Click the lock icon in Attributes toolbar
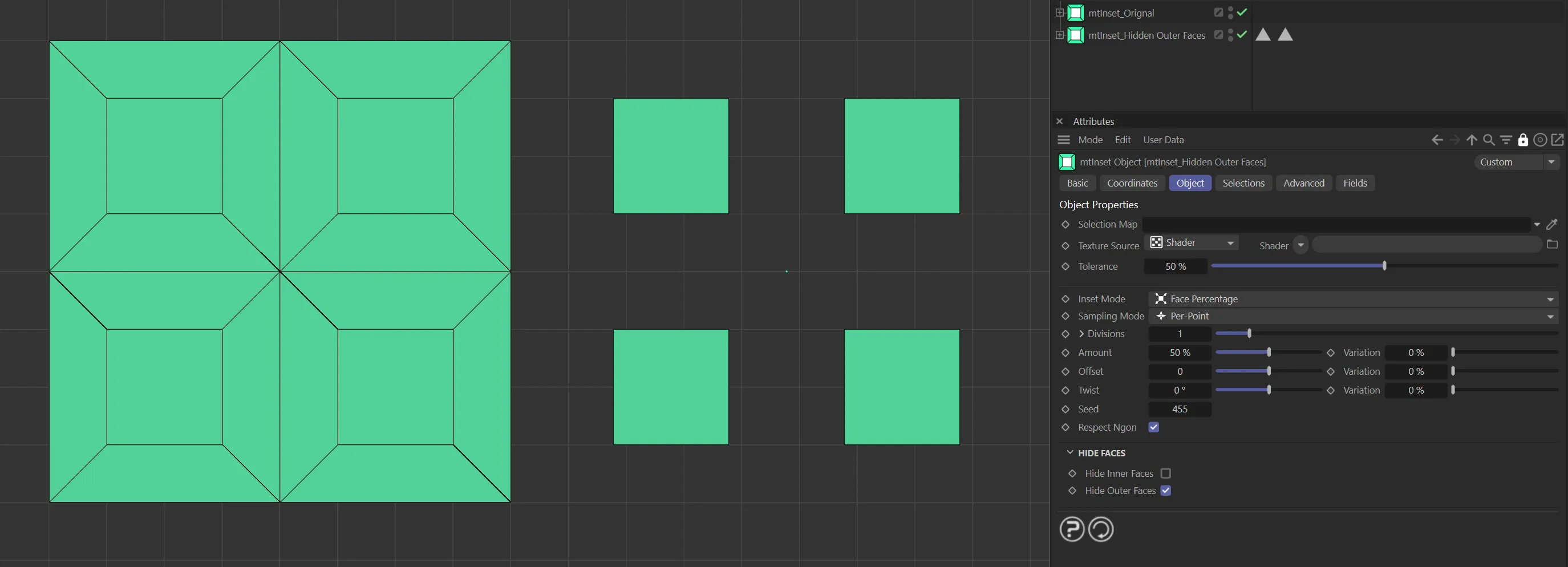 [1523, 140]
